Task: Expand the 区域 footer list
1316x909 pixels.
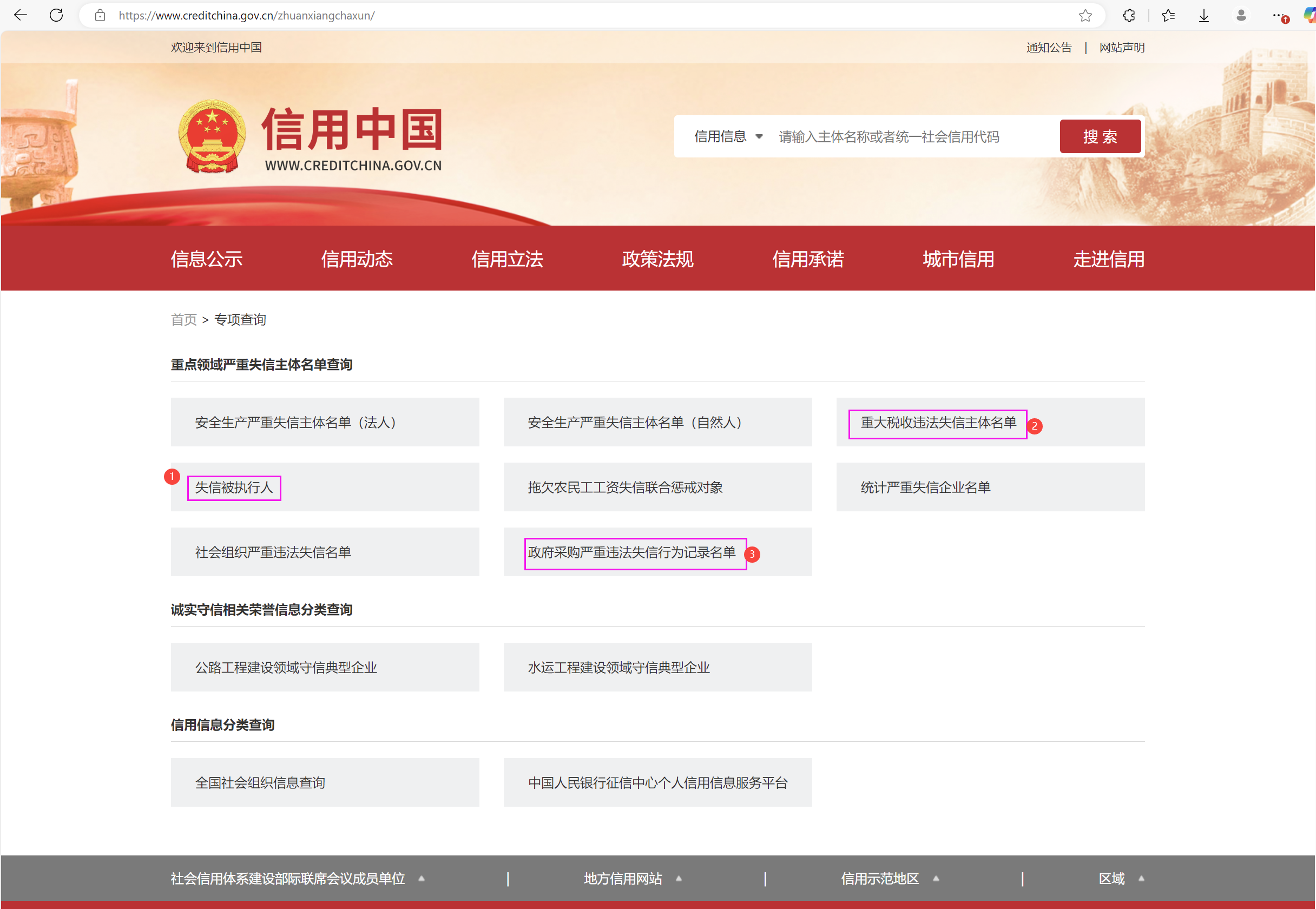Action: 1121,878
